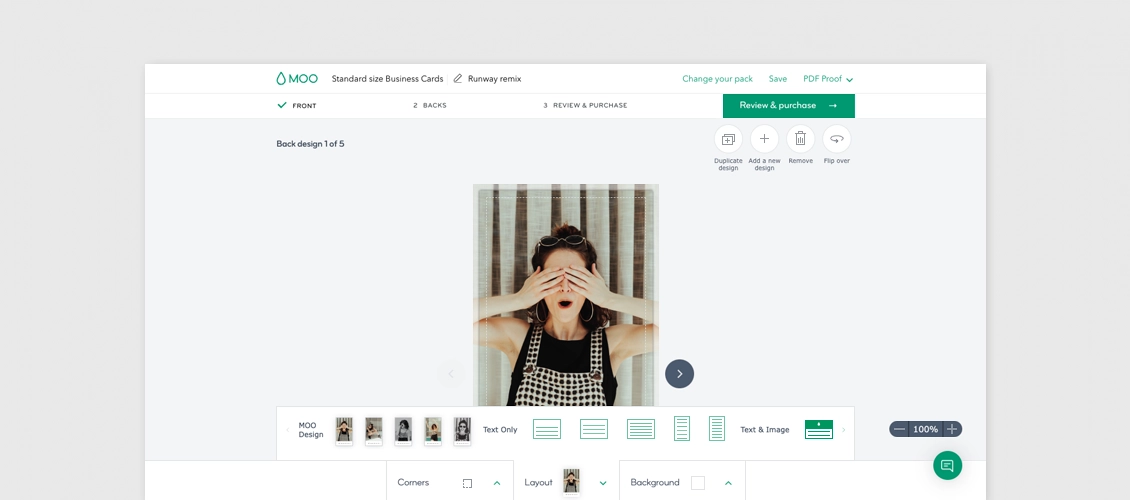Screen dimensions: 1130x500
Task: Go to the Backs step
Action: tap(430, 105)
